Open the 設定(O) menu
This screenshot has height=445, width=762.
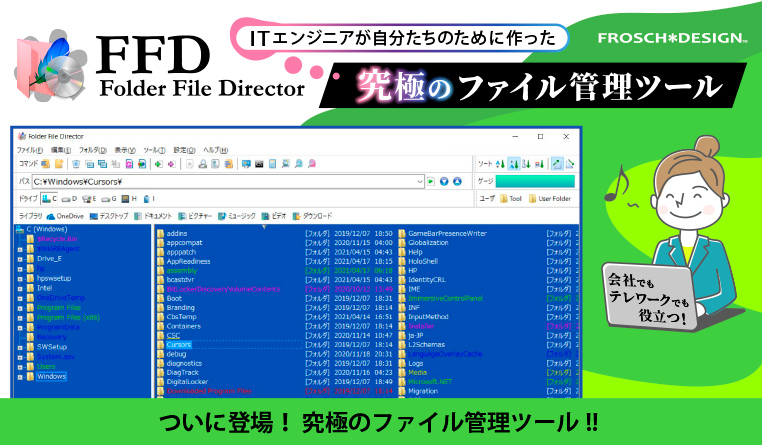coord(184,150)
